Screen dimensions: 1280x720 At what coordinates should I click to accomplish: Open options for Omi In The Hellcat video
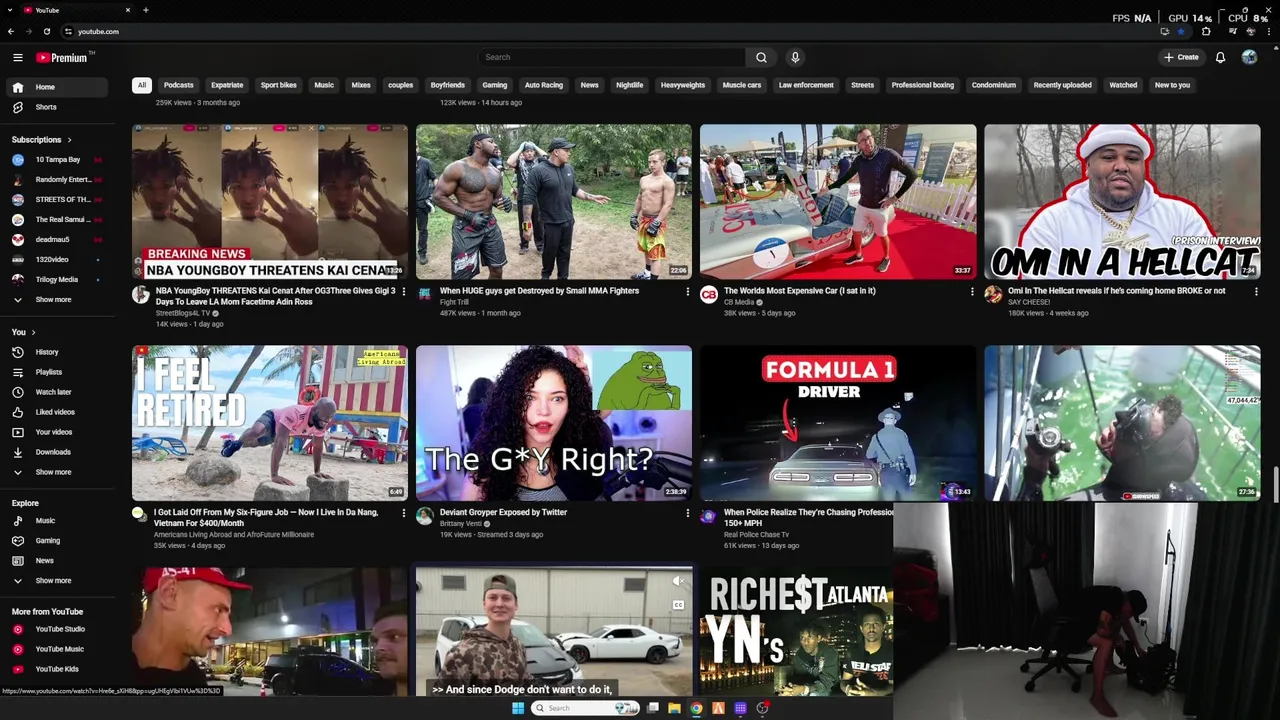pyautogui.click(x=1256, y=292)
